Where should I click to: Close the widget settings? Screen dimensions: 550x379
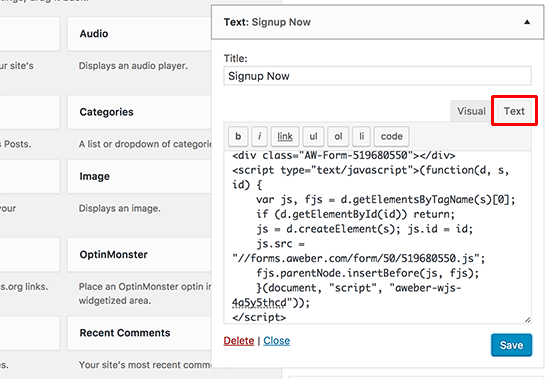point(276,341)
